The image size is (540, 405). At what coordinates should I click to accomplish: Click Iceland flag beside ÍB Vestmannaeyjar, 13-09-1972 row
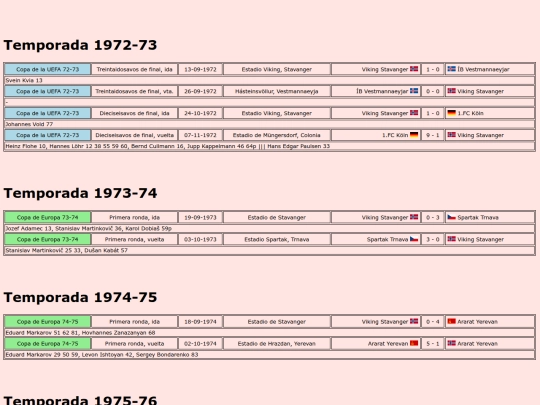[x=451, y=69]
